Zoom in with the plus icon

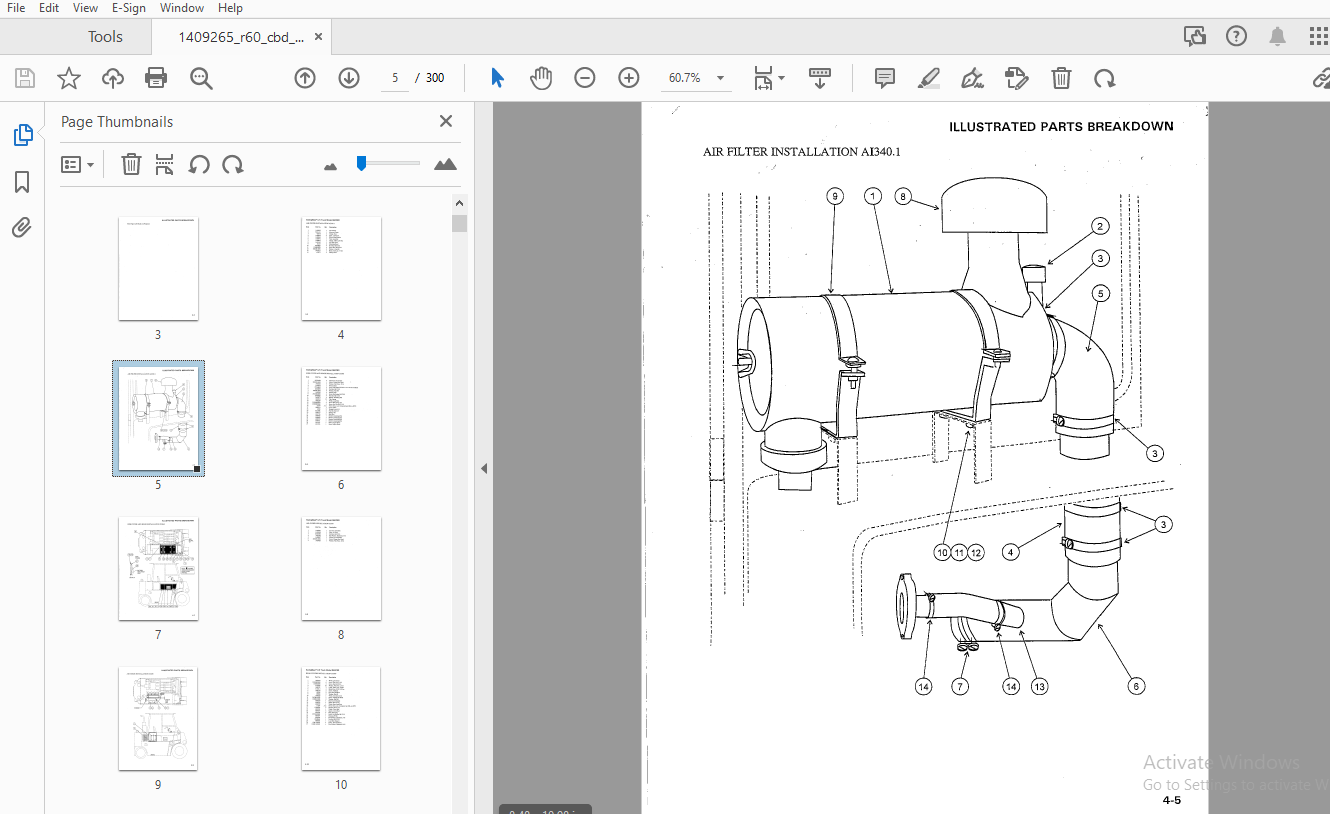629,78
